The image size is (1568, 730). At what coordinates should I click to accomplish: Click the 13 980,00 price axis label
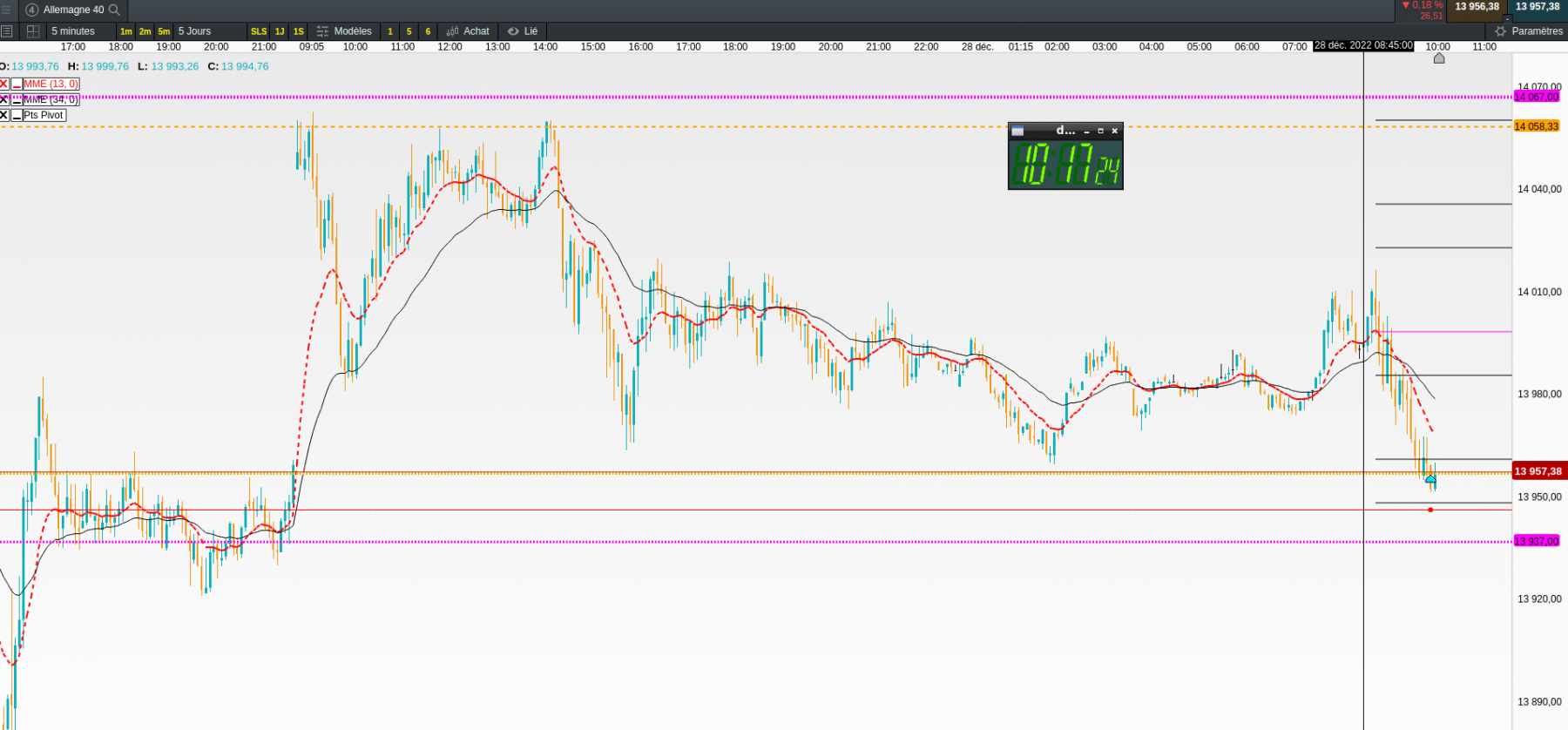click(1539, 394)
